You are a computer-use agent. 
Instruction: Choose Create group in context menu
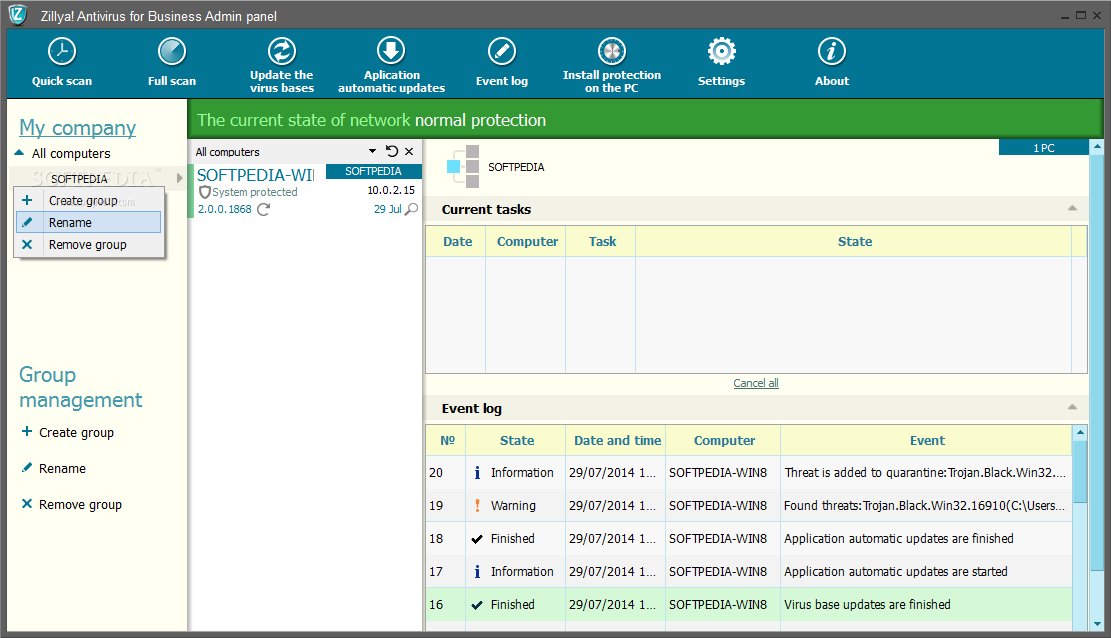[89, 201]
